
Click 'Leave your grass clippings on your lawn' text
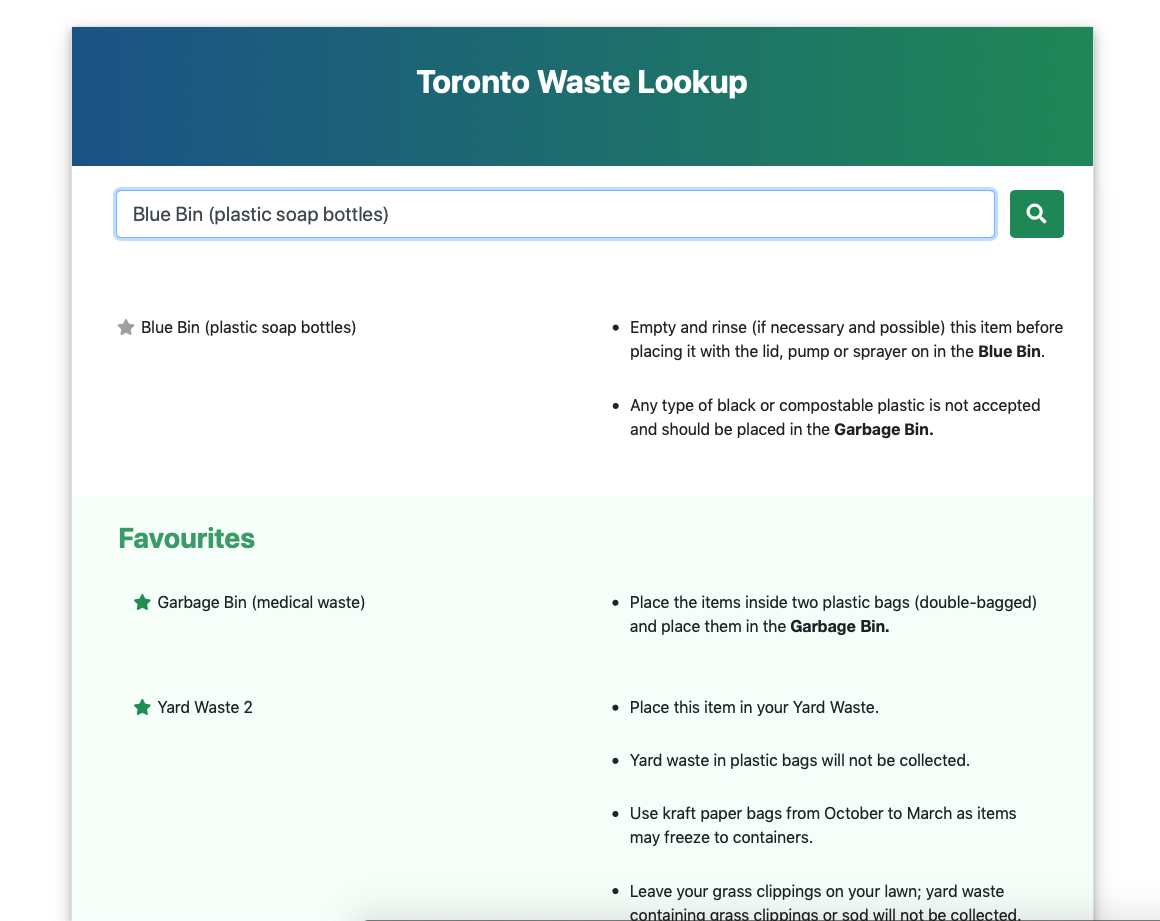[x=825, y=903]
